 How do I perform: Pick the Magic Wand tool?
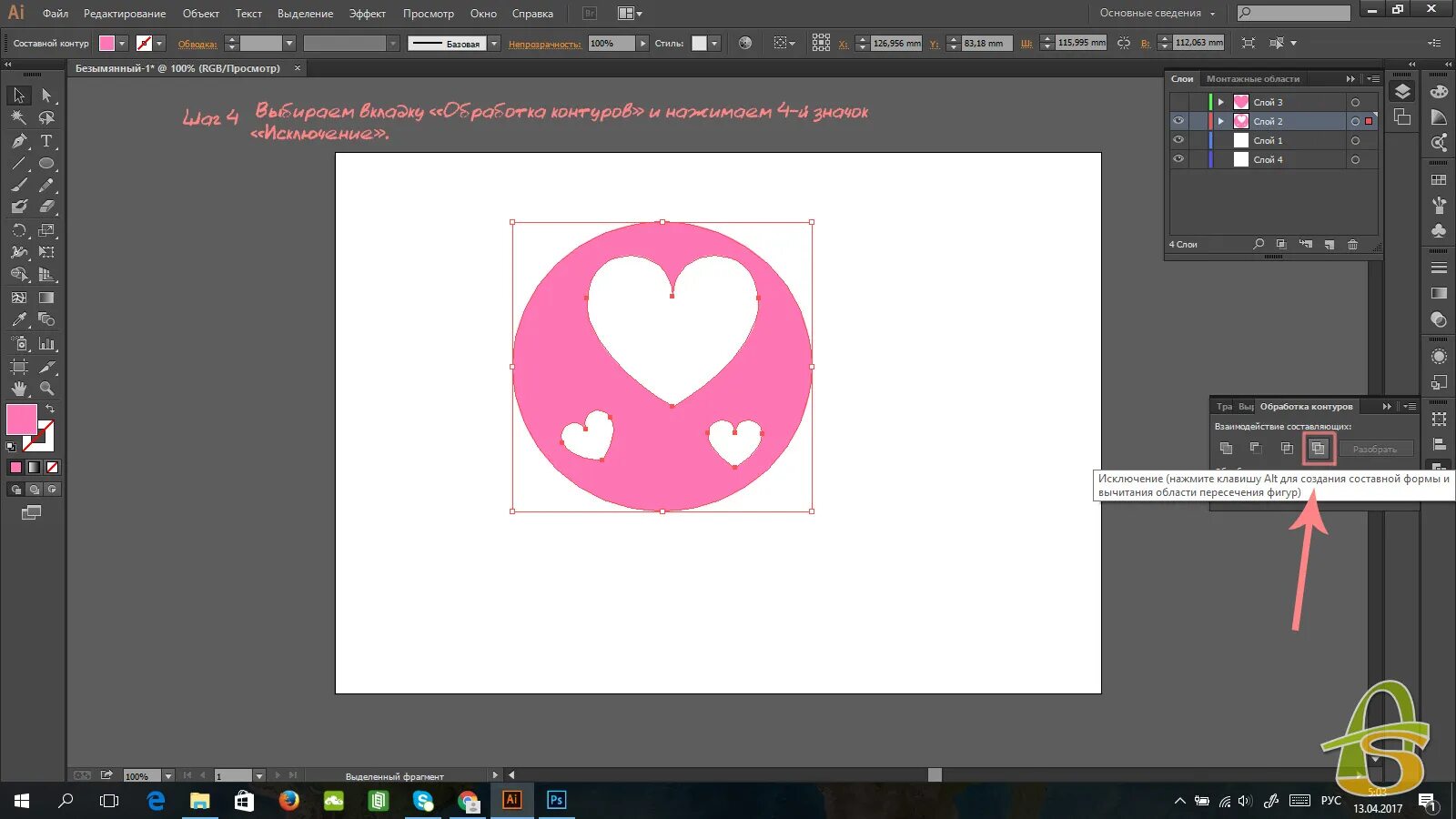coord(19,117)
